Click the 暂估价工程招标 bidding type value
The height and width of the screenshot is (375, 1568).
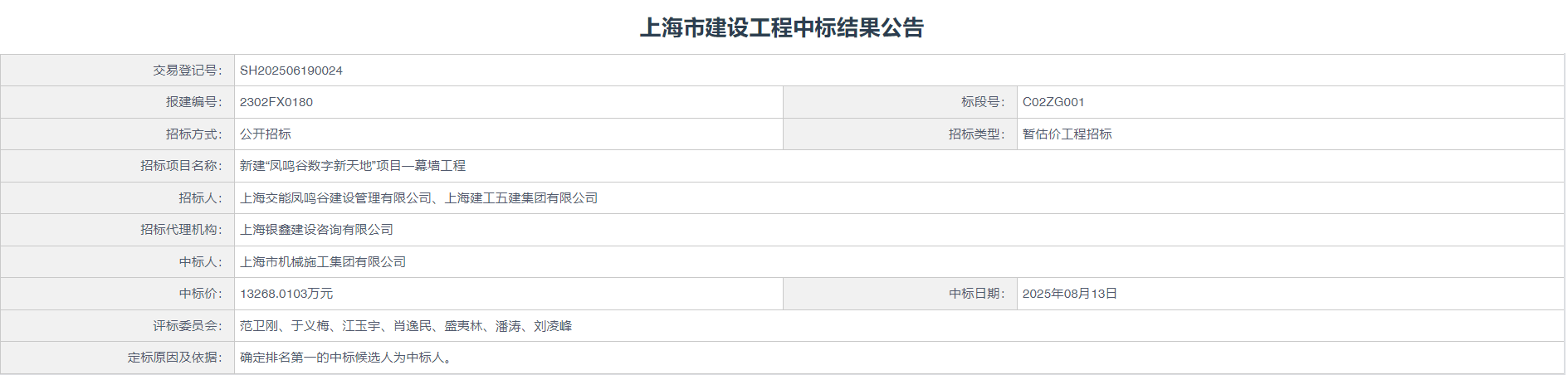coord(1067,134)
